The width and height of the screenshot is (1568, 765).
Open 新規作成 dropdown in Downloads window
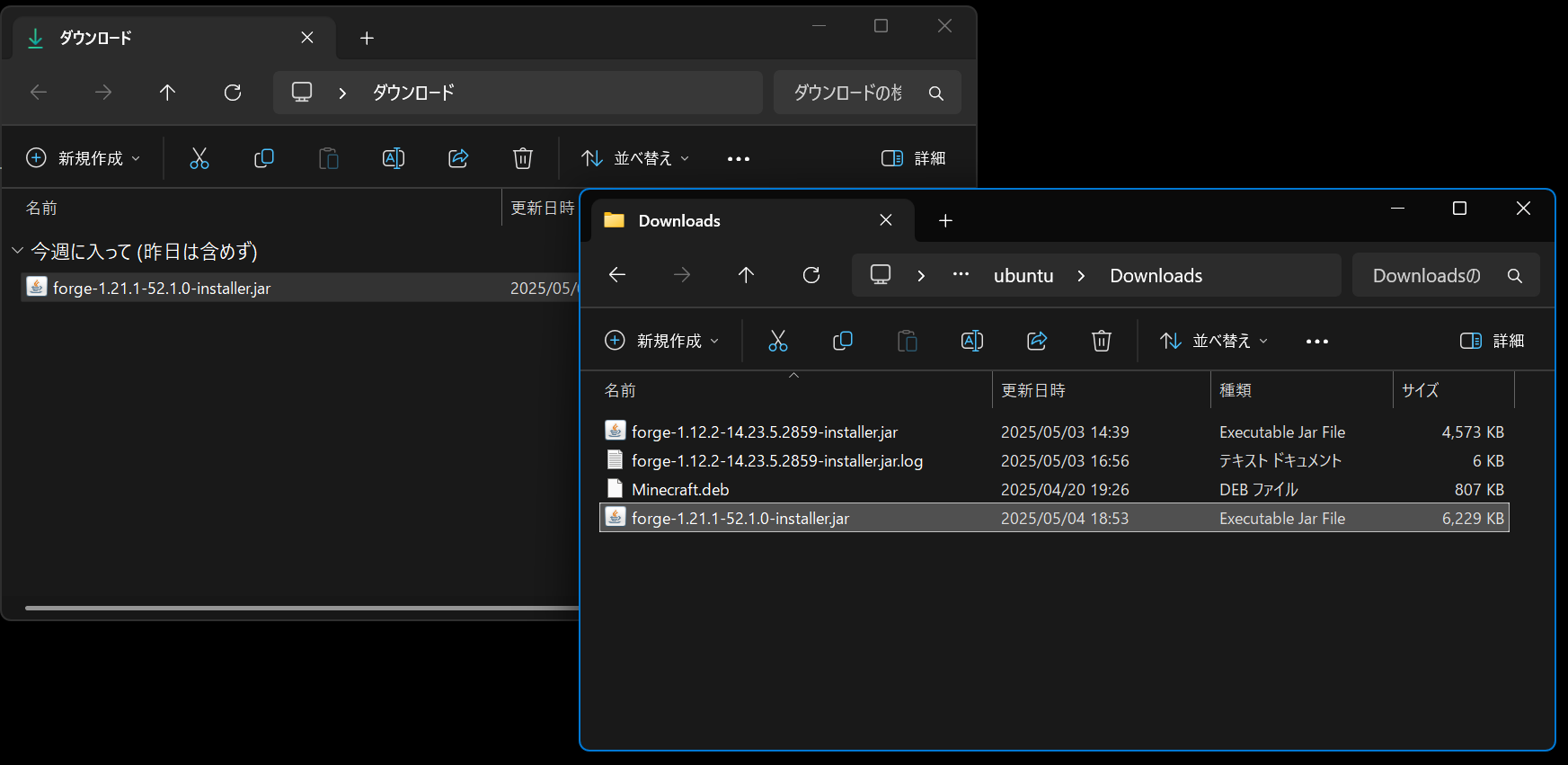point(663,341)
